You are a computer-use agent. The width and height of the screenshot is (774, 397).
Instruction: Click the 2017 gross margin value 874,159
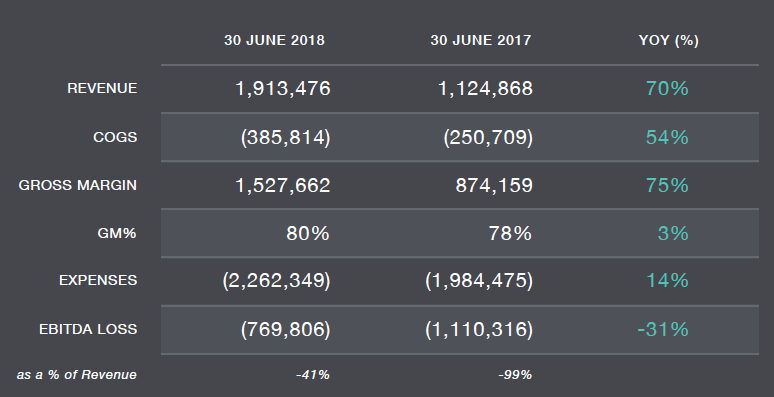[494, 185]
